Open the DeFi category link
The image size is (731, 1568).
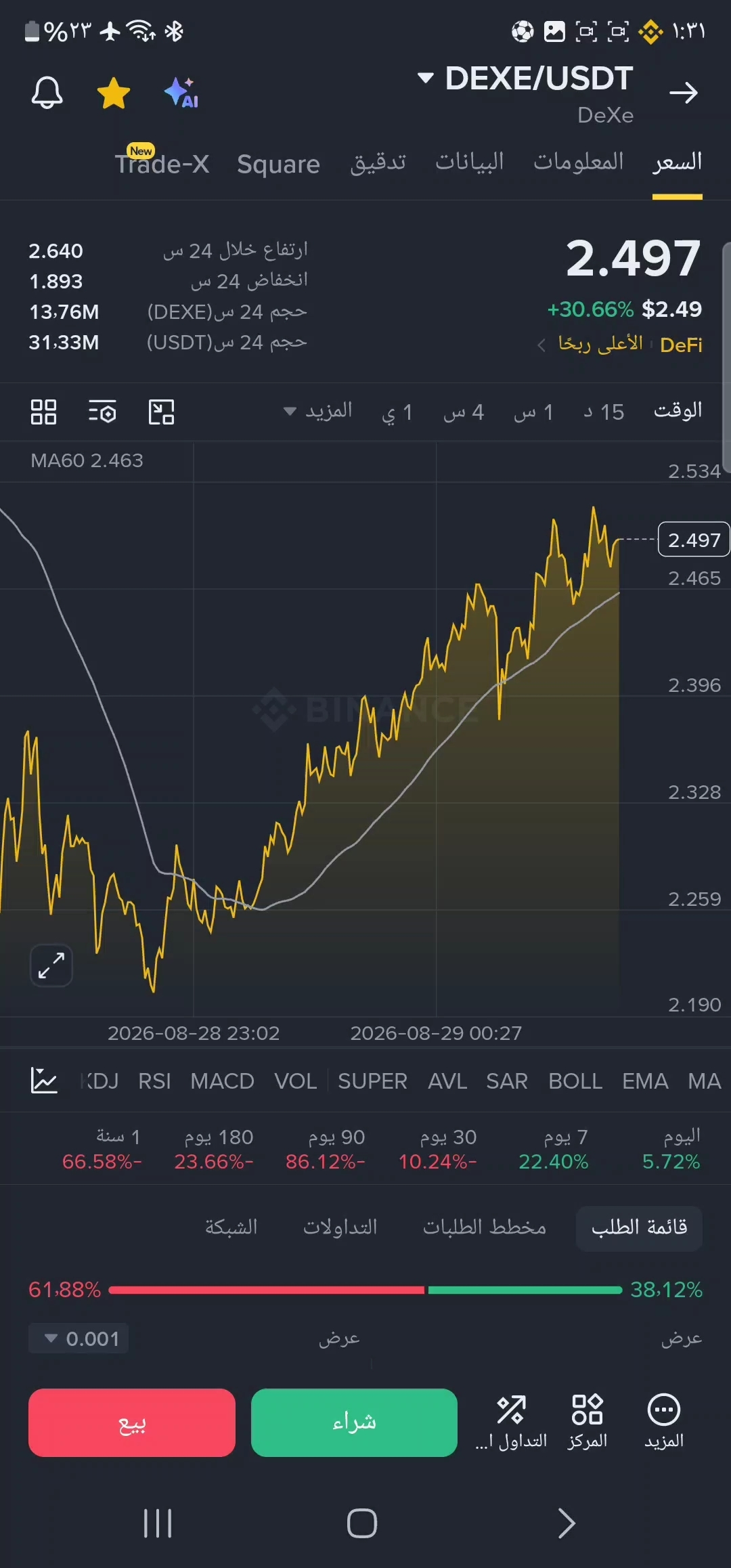coord(681,345)
